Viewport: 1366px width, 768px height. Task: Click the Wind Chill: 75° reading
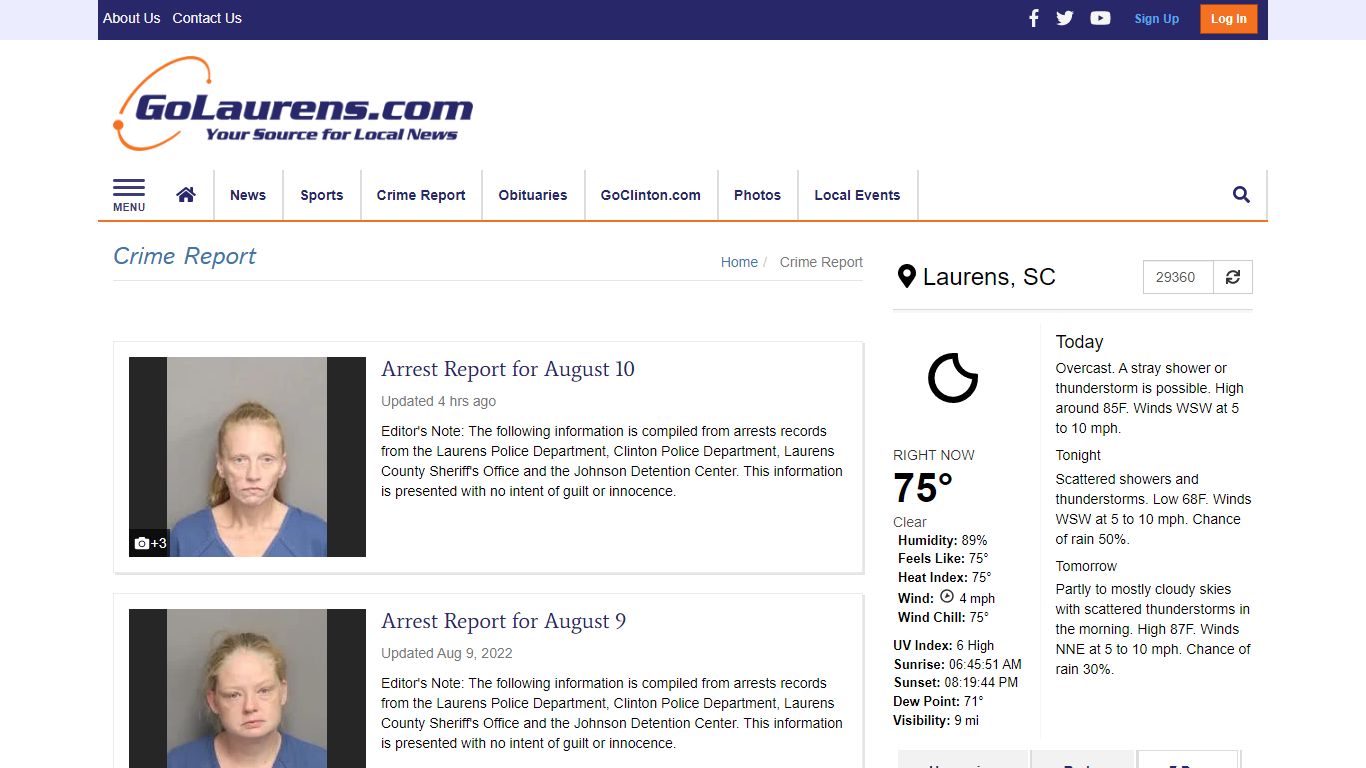(x=943, y=617)
